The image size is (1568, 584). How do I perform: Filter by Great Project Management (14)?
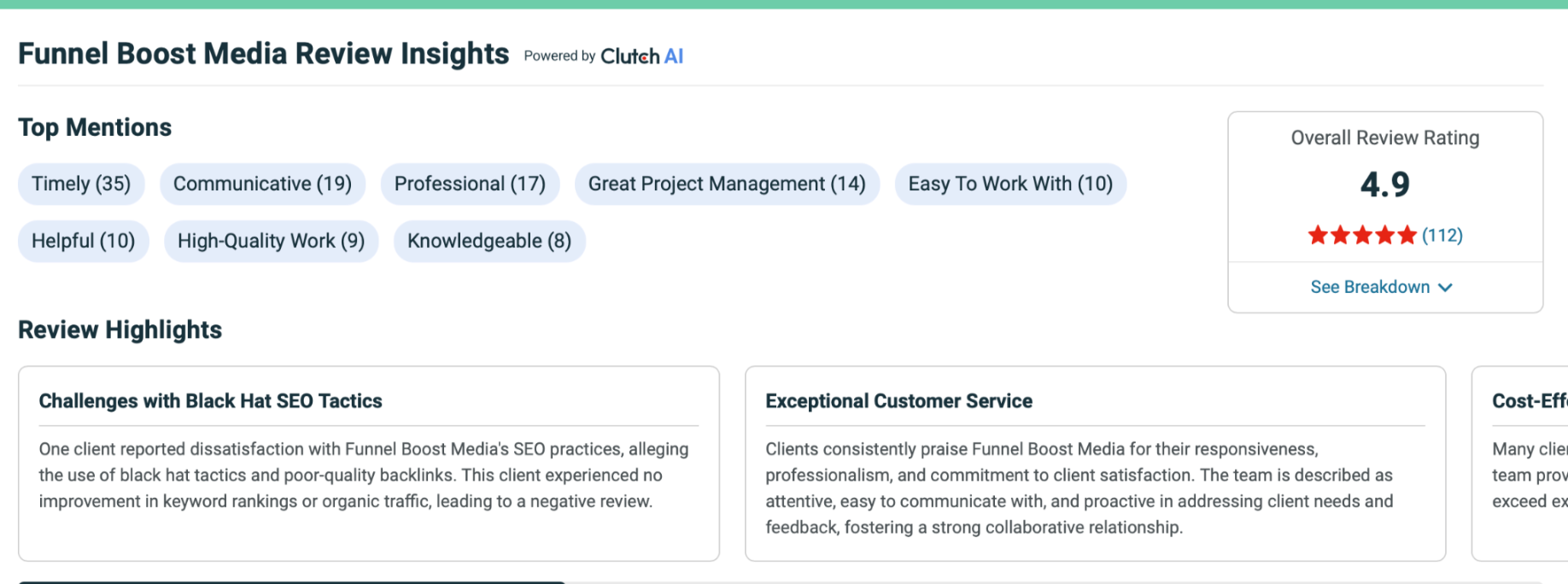(x=727, y=184)
